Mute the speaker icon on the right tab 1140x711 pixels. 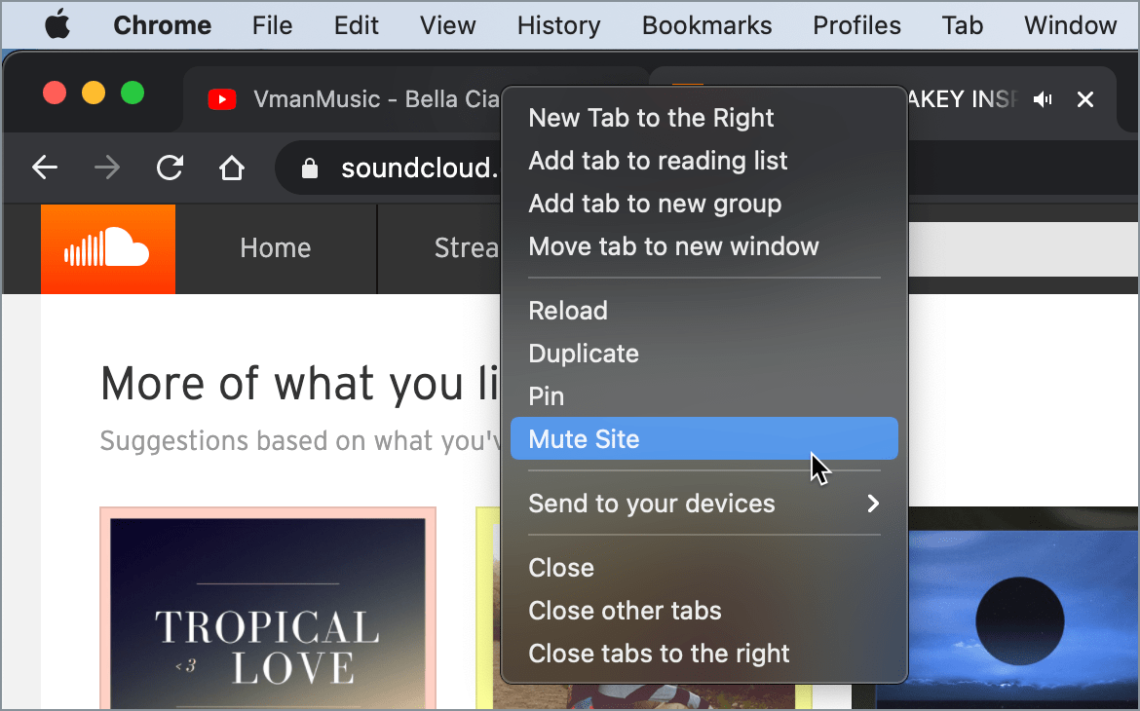point(1042,99)
